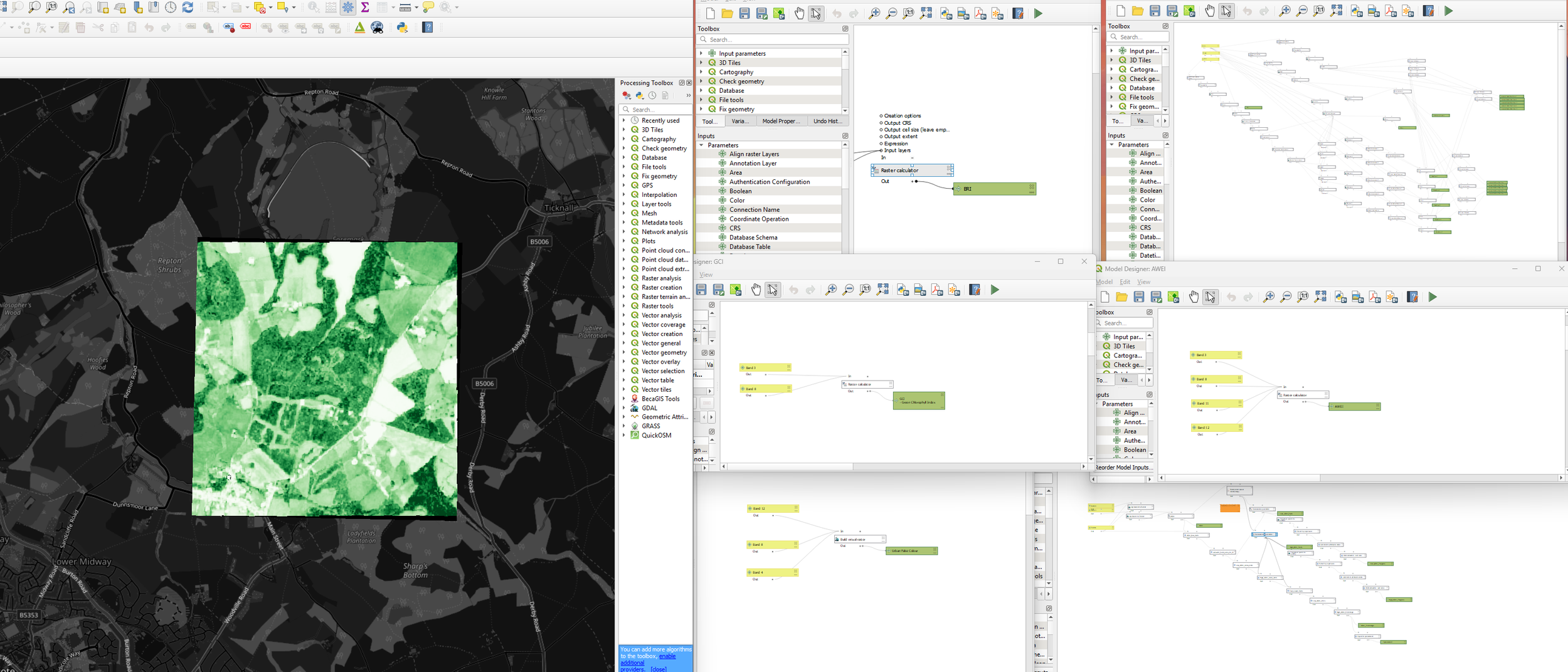Screen dimensions: 1568x672
Task: Zoom to 1:1 in the model designer toolbar
Action: [908, 13]
